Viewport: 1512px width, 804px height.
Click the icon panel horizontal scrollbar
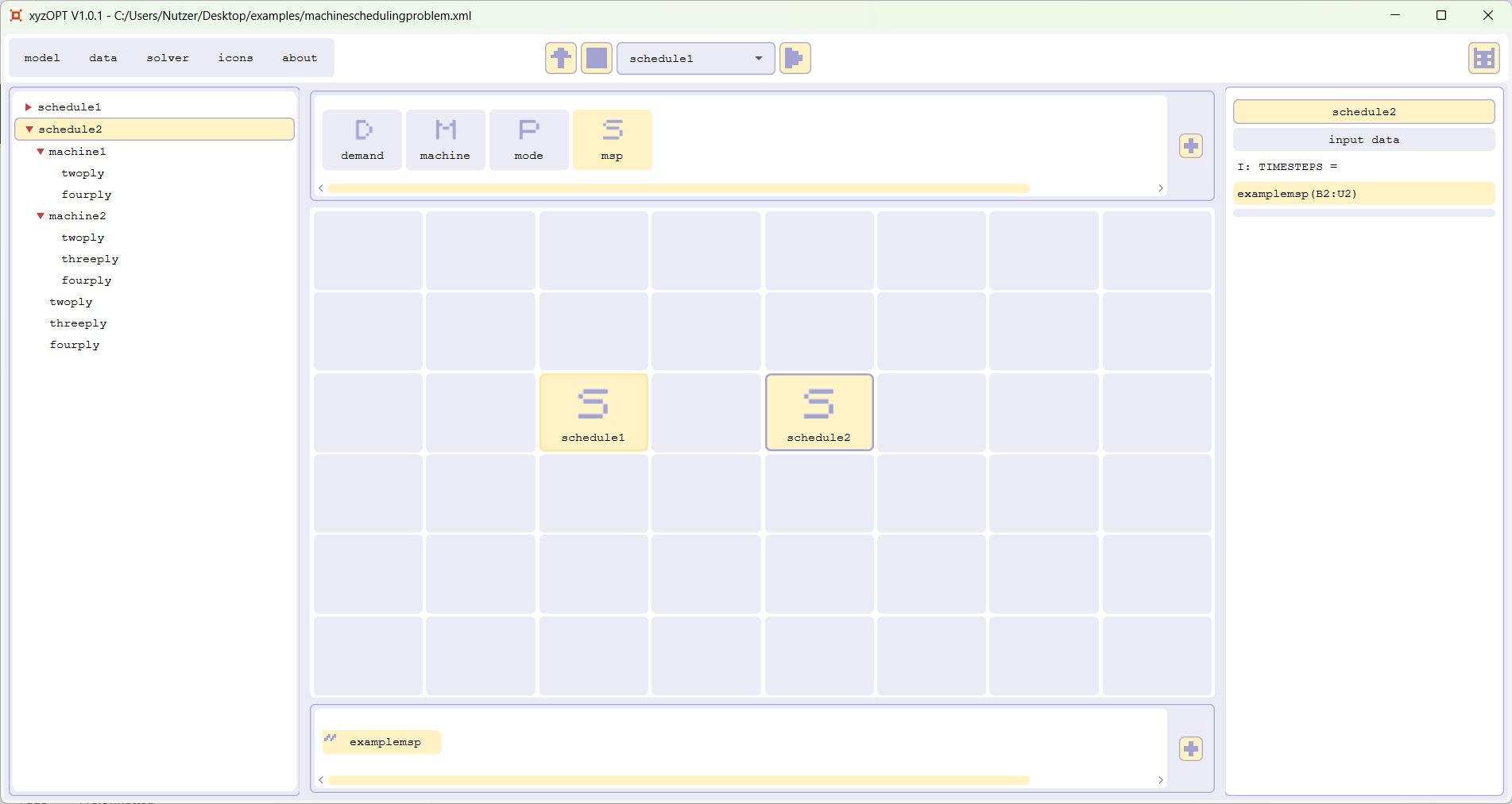(x=678, y=189)
